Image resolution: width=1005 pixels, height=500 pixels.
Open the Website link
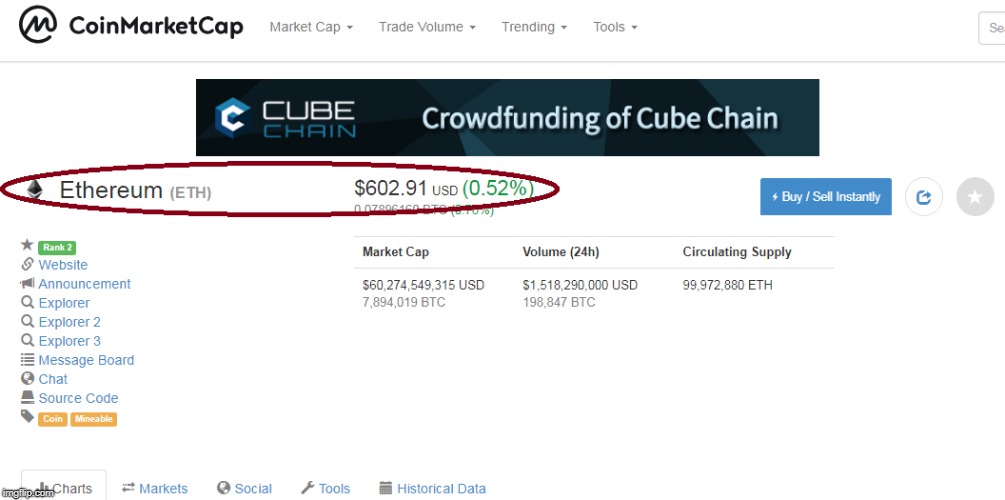[x=63, y=265]
